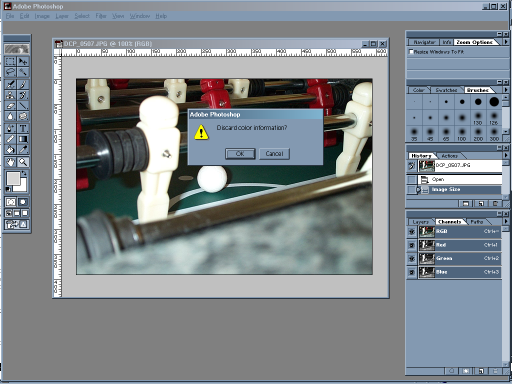This screenshot has width=512, height=384.
Task: Select the Sponge tool
Action: point(23,116)
